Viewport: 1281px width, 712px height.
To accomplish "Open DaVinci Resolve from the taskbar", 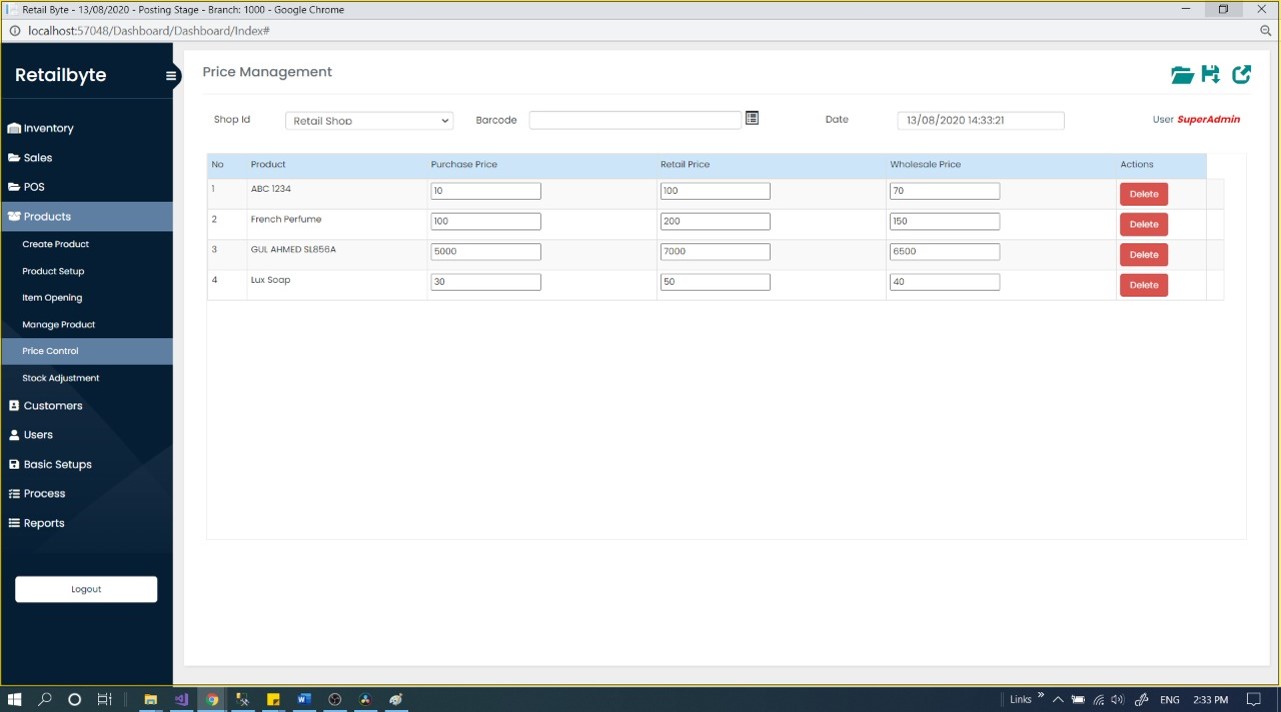I will click(365, 700).
